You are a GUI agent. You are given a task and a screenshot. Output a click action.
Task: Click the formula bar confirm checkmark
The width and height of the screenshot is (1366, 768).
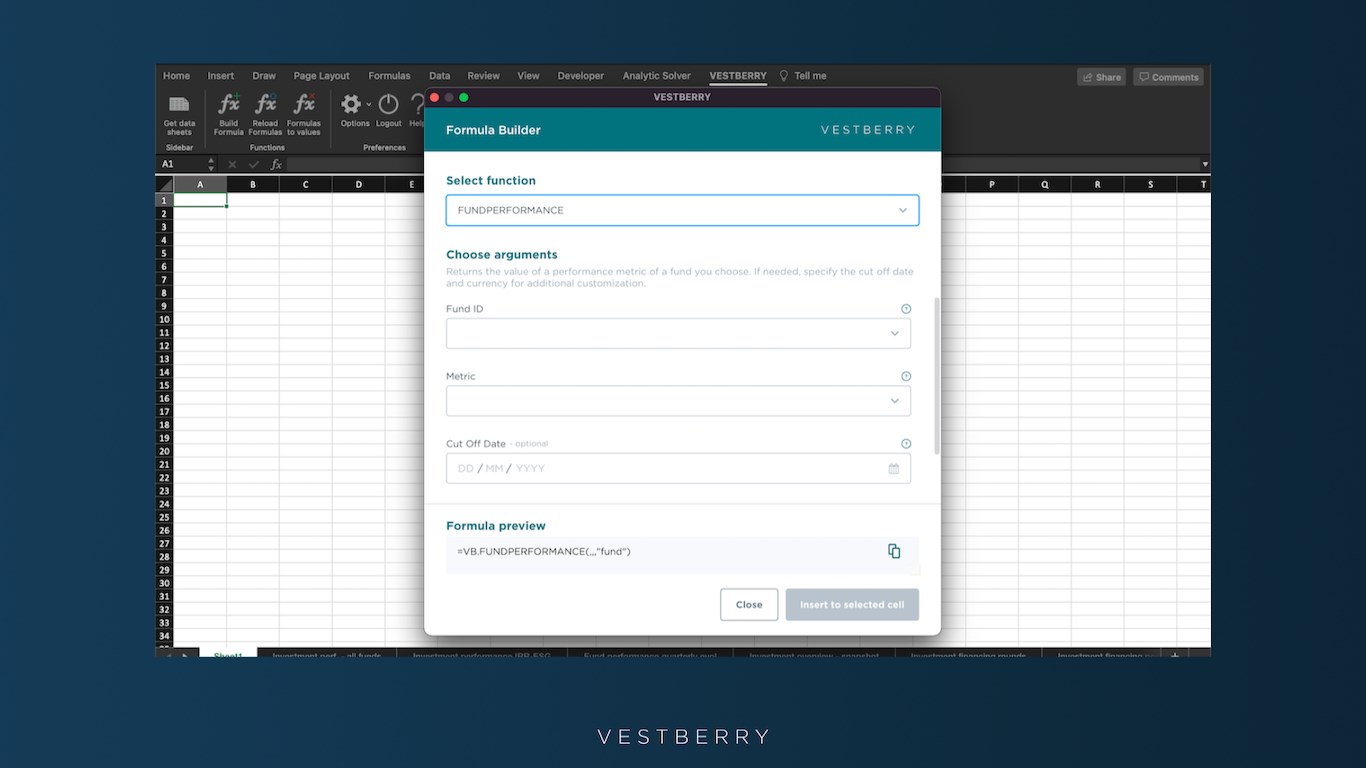click(x=254, y=164)
